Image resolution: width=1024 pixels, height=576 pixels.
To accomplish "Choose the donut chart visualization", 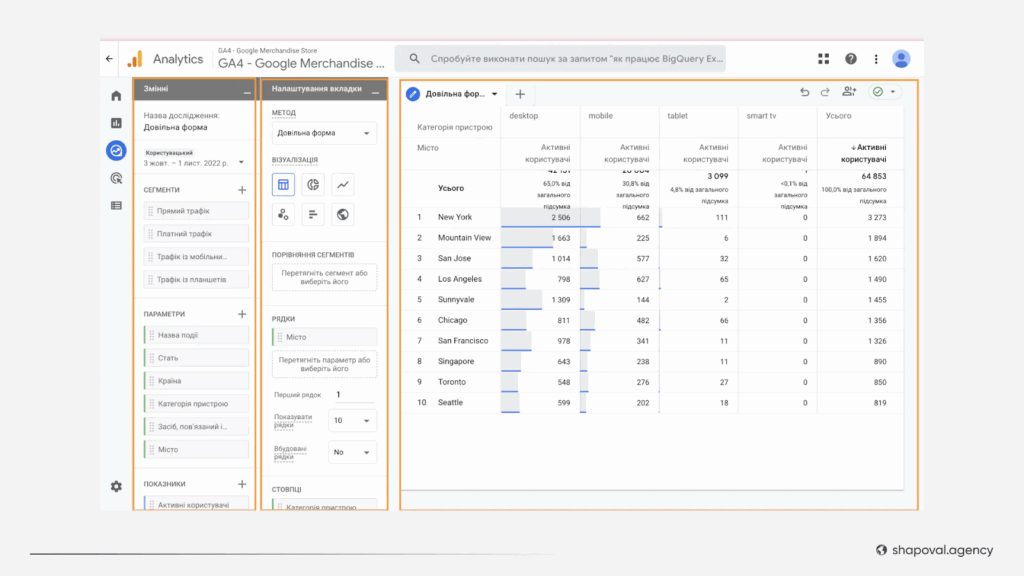I will coord(314,184).
